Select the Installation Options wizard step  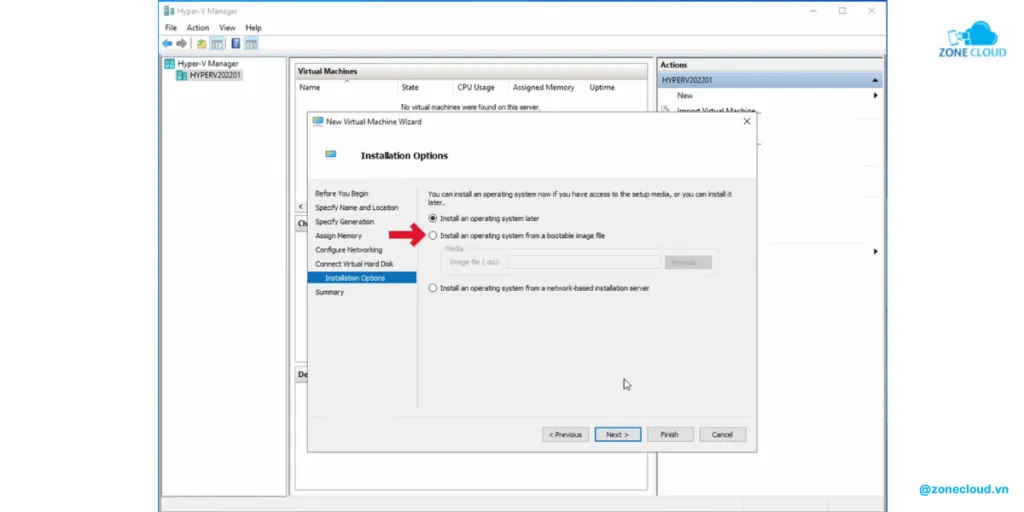[362, 278]
